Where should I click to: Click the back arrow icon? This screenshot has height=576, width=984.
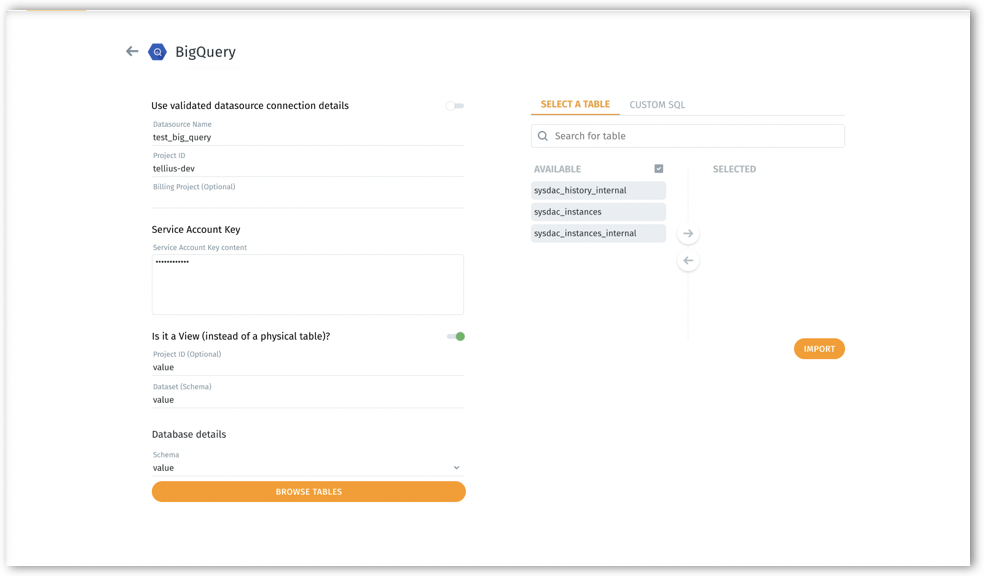click(132, 51)
